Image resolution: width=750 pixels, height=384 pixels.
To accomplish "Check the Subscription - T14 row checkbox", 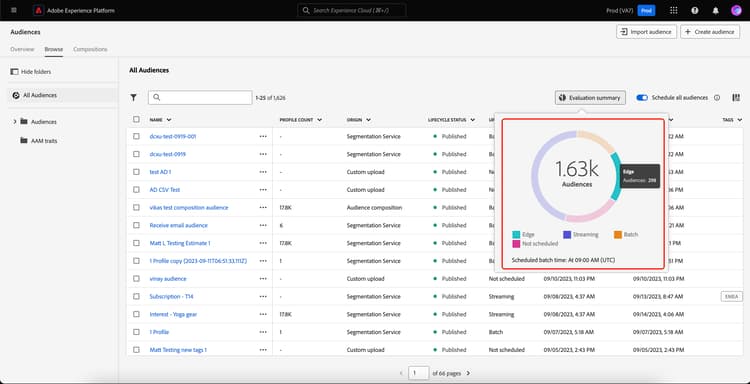I will pyautogui.click(x=136, y=296).
